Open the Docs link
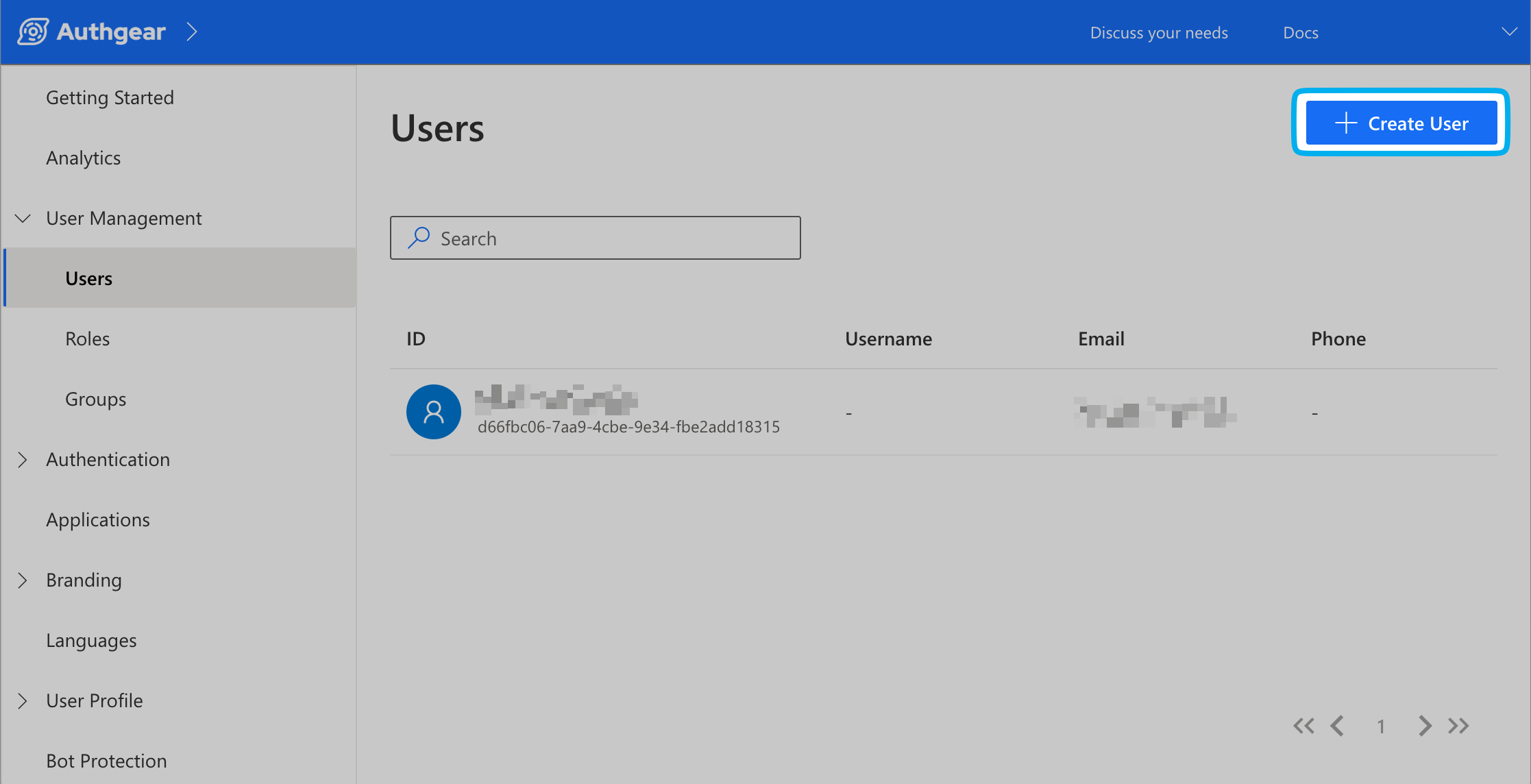Viewport: 1531px width, 784px height. [1300, 33]
